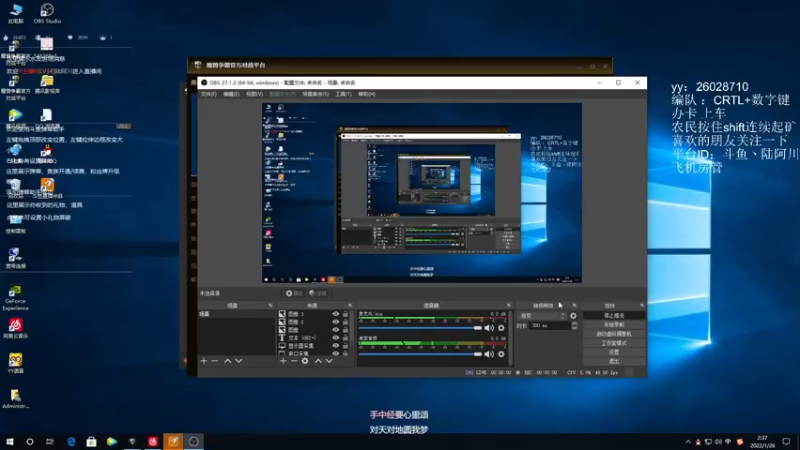Toggle lock on Text (GDI+) source
This screenshot has height=450, width=800.
345,338
